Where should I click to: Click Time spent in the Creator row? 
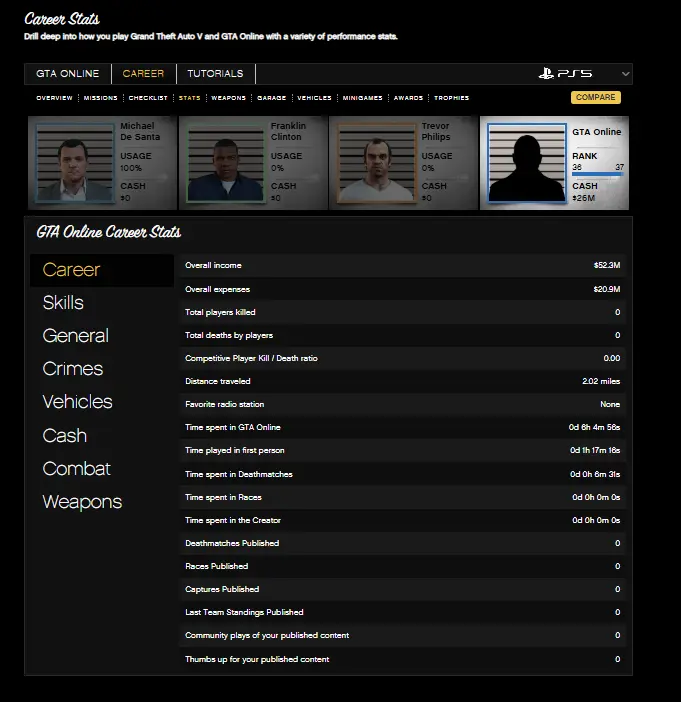click(403, 520)
